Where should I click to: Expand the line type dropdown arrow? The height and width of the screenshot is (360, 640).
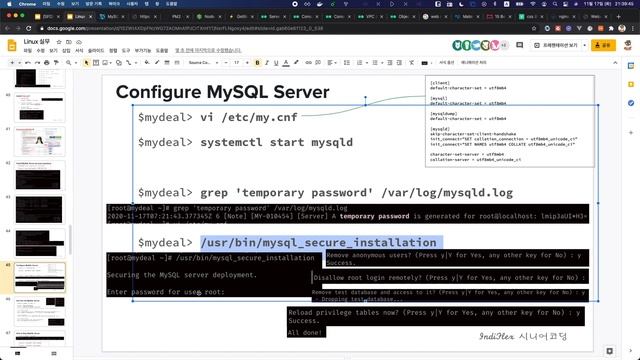click(x=136, y=63)
